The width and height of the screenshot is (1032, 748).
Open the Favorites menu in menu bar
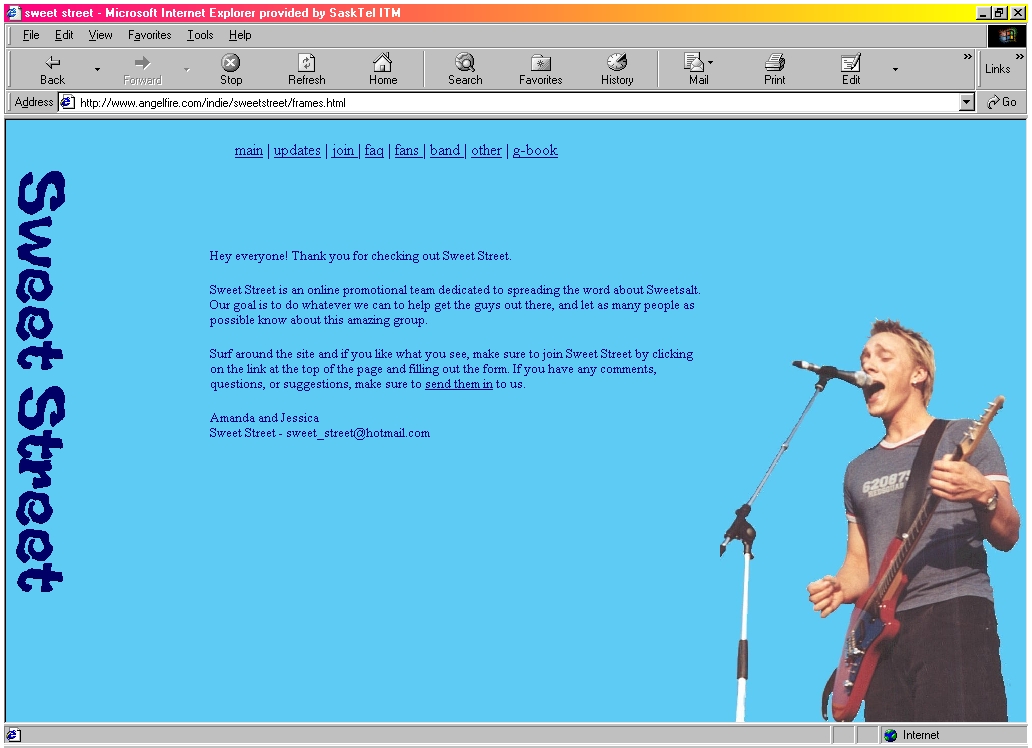149,35
